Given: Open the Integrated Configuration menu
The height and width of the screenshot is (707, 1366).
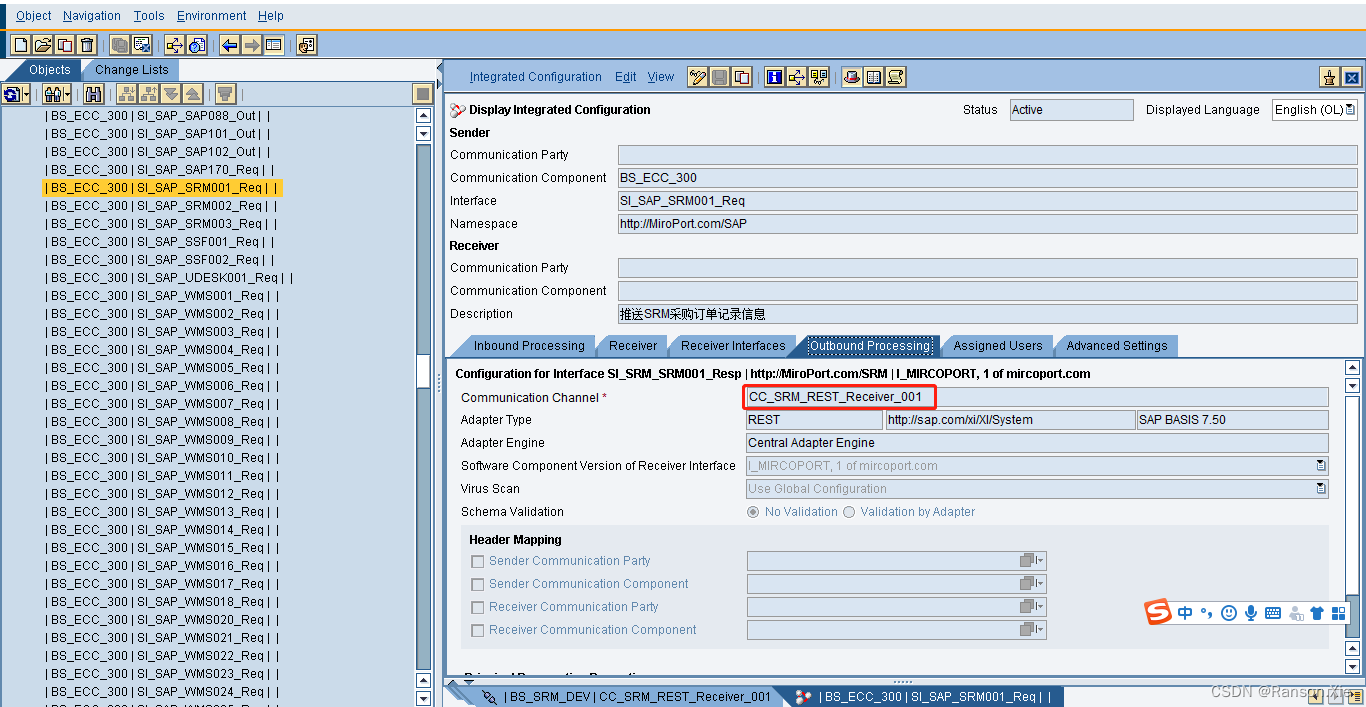Looking at the screenshot, I should (536, 76).
